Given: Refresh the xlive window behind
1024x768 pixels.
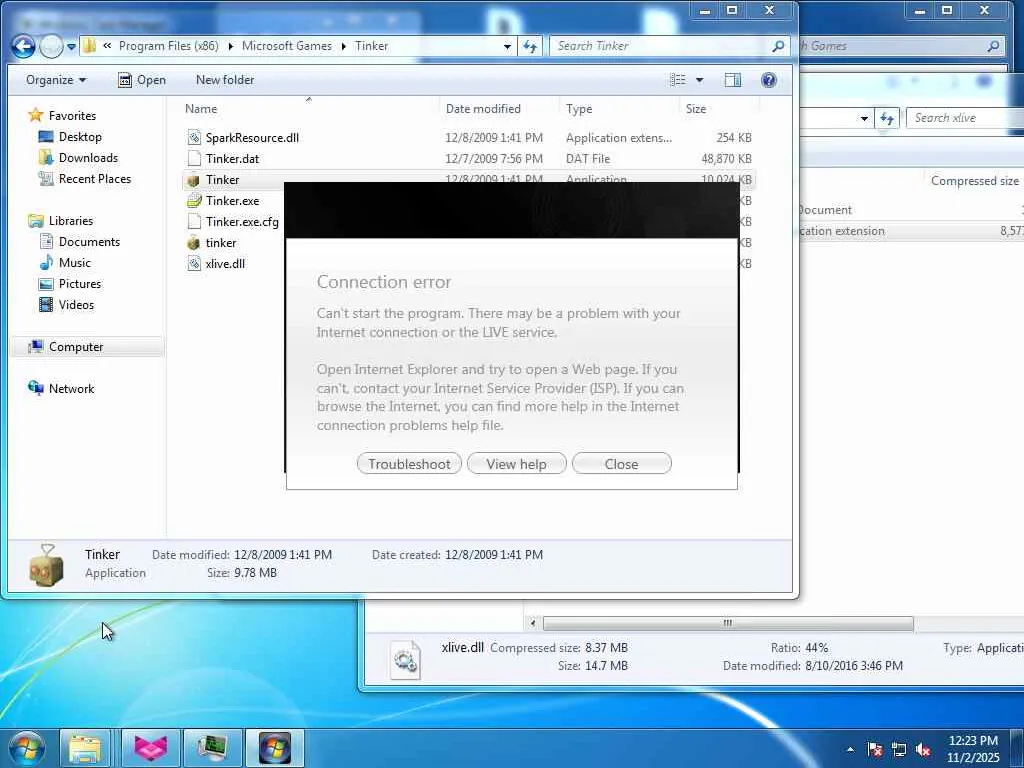Looking at the screenshot, I should click(886, 118).
